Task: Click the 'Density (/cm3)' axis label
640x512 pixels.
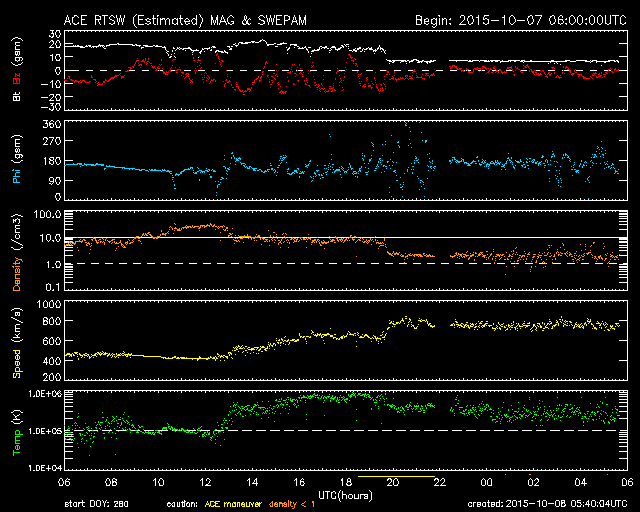Action: pyautogui.click(x=17, y=252)
